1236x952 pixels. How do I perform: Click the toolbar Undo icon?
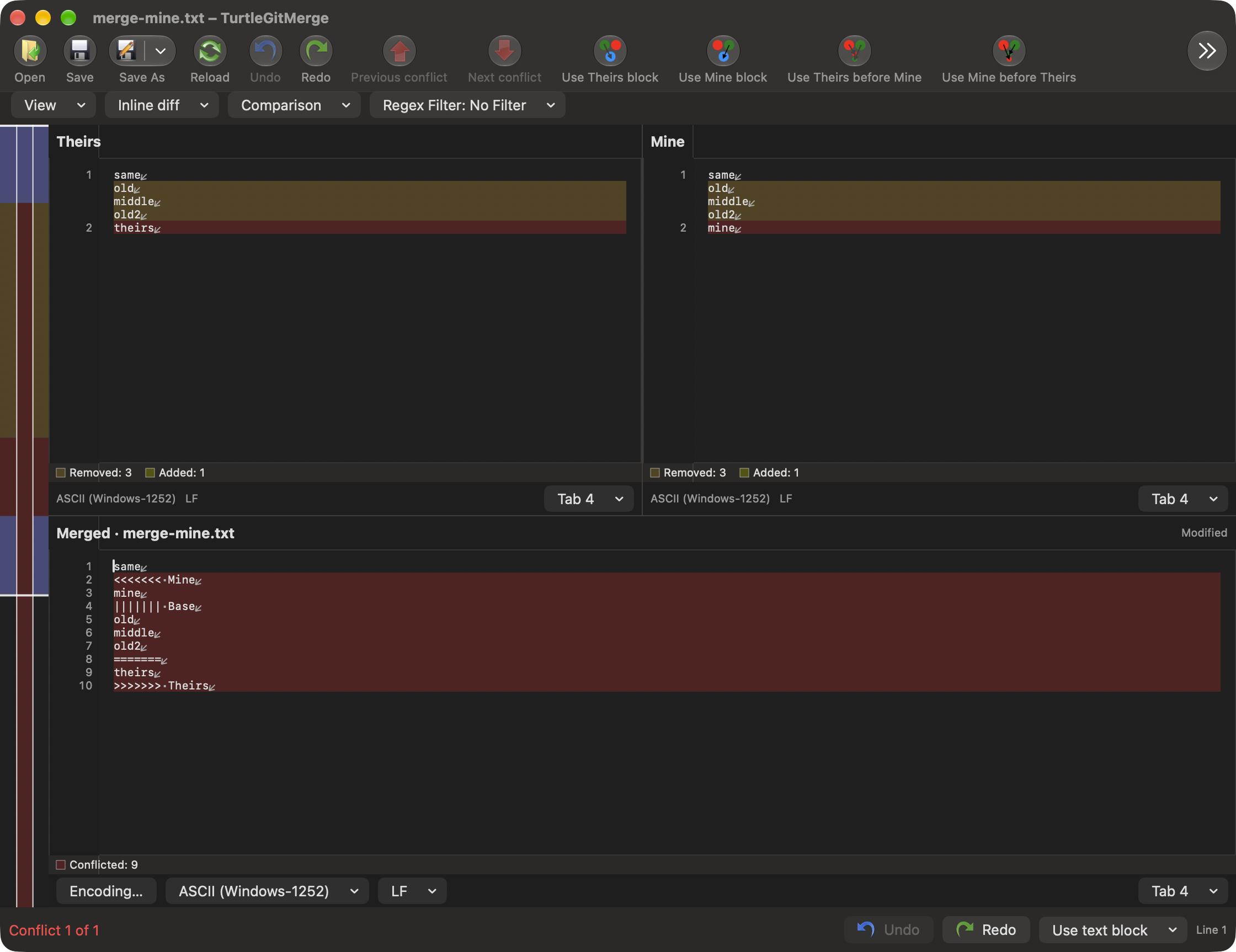[265, 51]
